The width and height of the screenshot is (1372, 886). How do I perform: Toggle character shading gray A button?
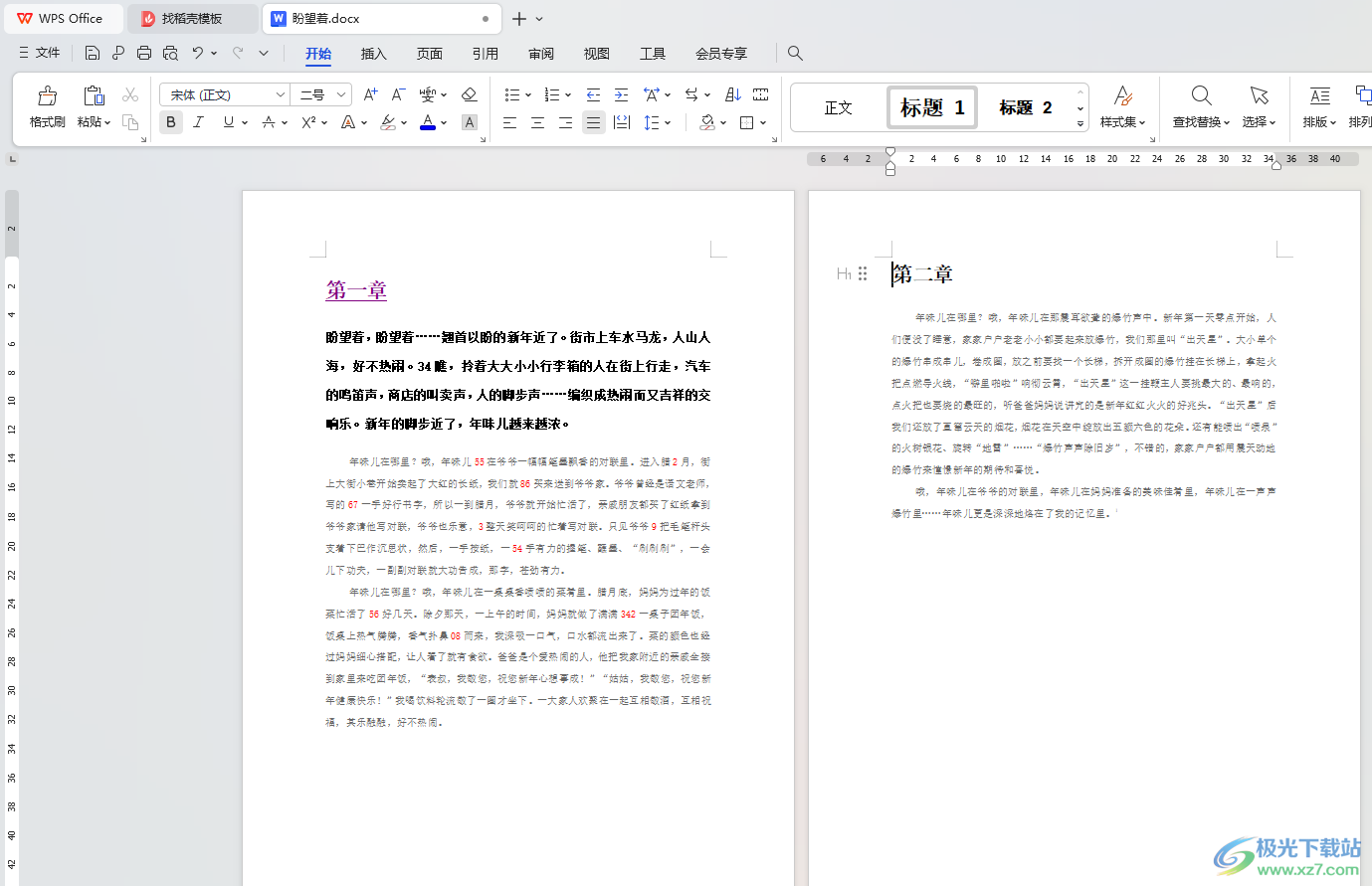coord(470,122)
